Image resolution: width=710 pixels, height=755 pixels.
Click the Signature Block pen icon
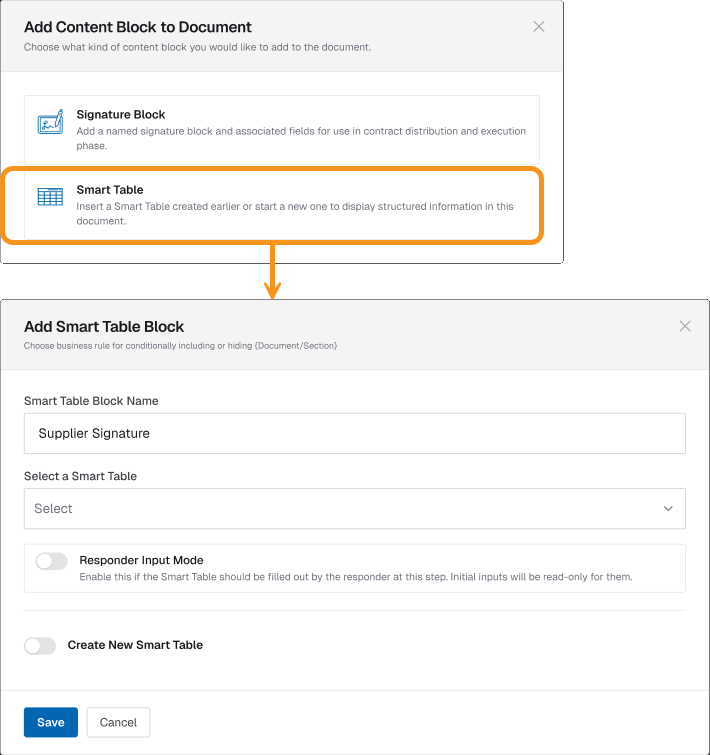[x=50, y=124]
